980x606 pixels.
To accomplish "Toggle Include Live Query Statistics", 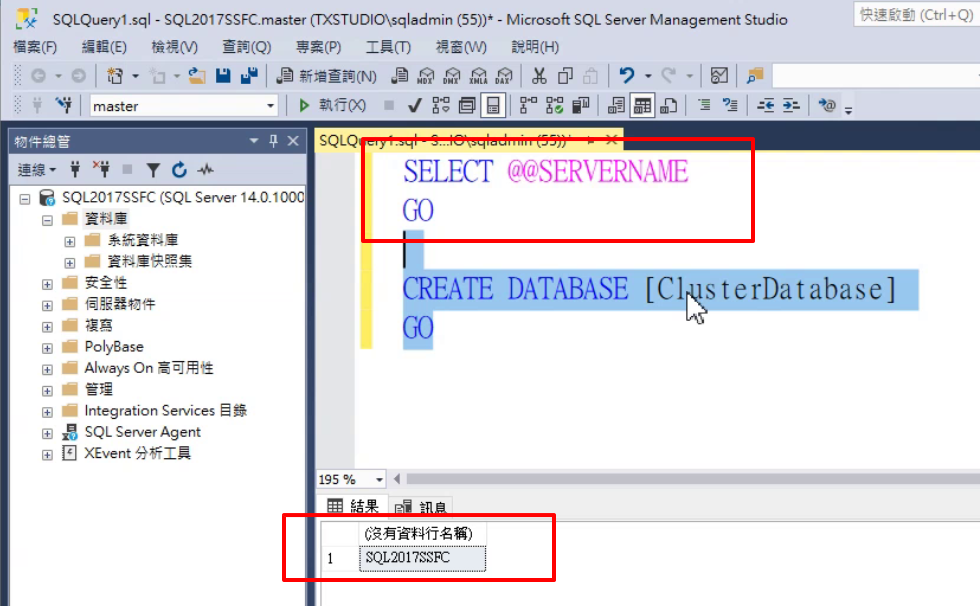I will (554, 106).
